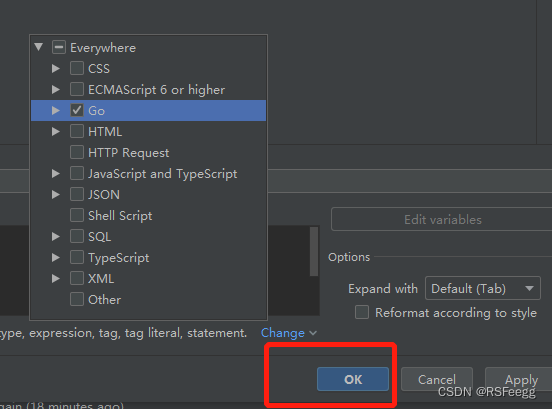The width and height of the screenshot is (552, 409).
Task: Check the JSON checkbox
Action: click(77, 195)
